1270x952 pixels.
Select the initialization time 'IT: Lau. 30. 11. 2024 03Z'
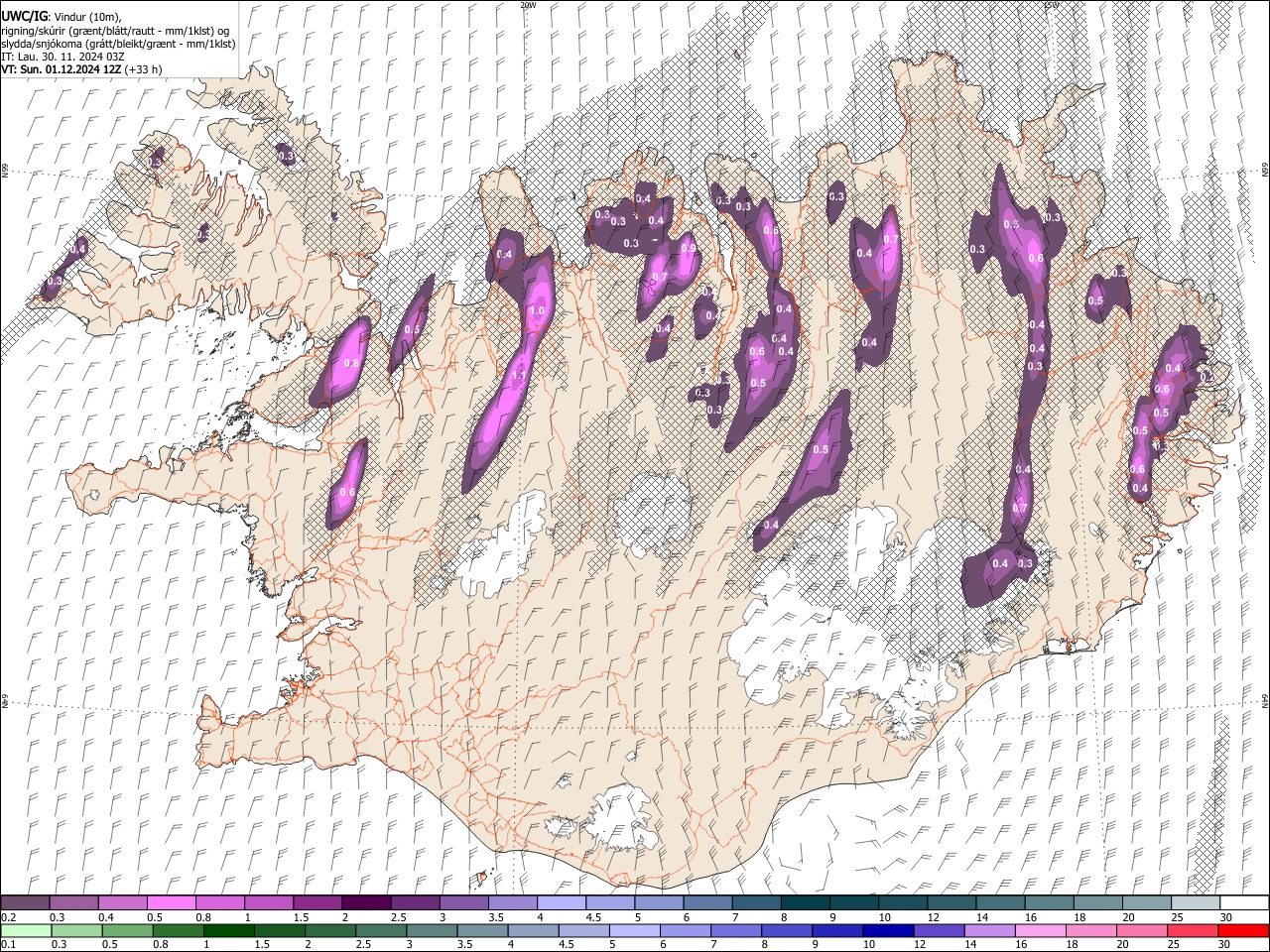63,57
